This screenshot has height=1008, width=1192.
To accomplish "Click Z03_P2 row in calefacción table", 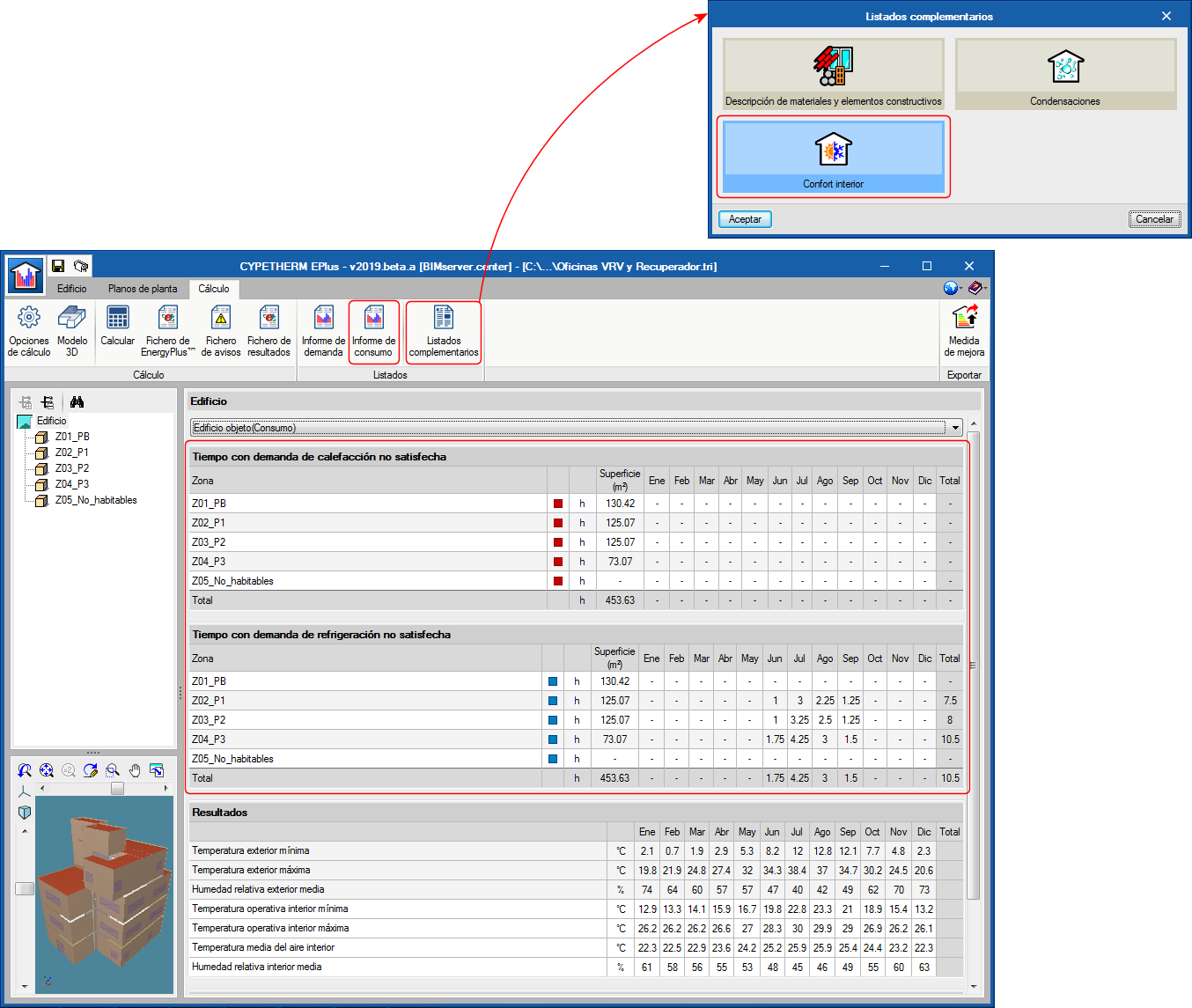I will (576, 542).
